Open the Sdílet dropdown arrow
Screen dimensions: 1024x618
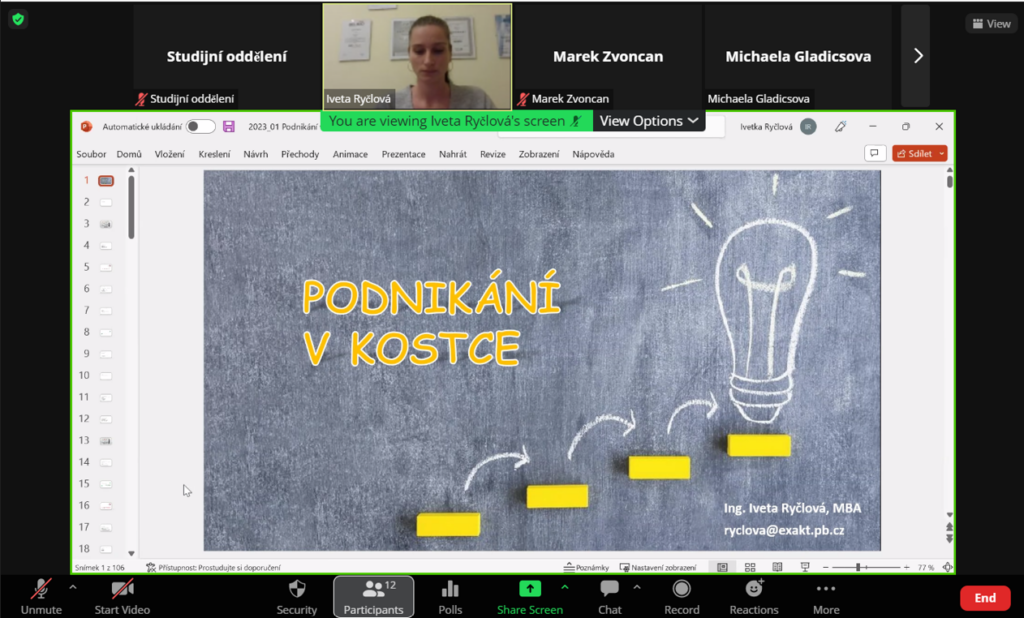tap(942, 154)
